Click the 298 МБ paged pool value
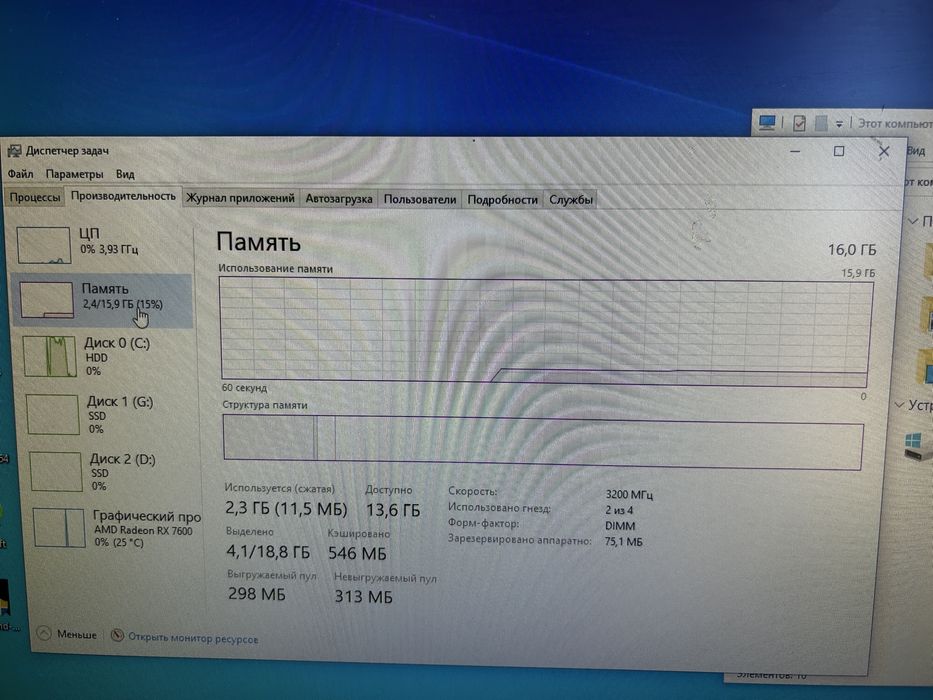The width and height of the screenshot is (933, 700). click(256, 594)
